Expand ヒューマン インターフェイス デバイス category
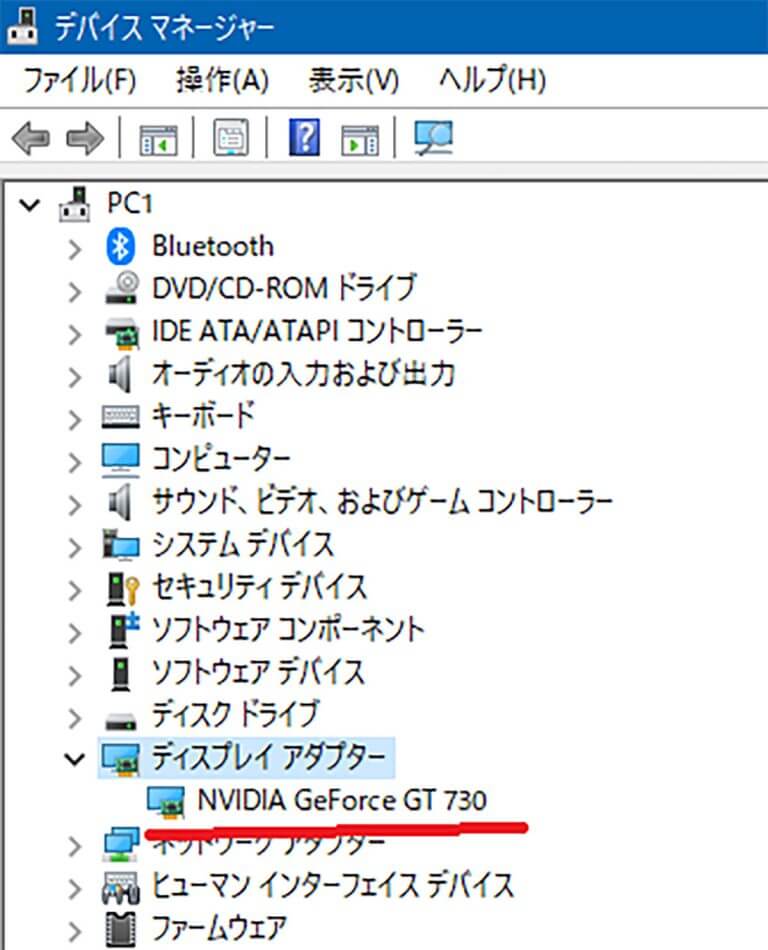The height and width of the screenshot is (950, 768). coord(74,889)
